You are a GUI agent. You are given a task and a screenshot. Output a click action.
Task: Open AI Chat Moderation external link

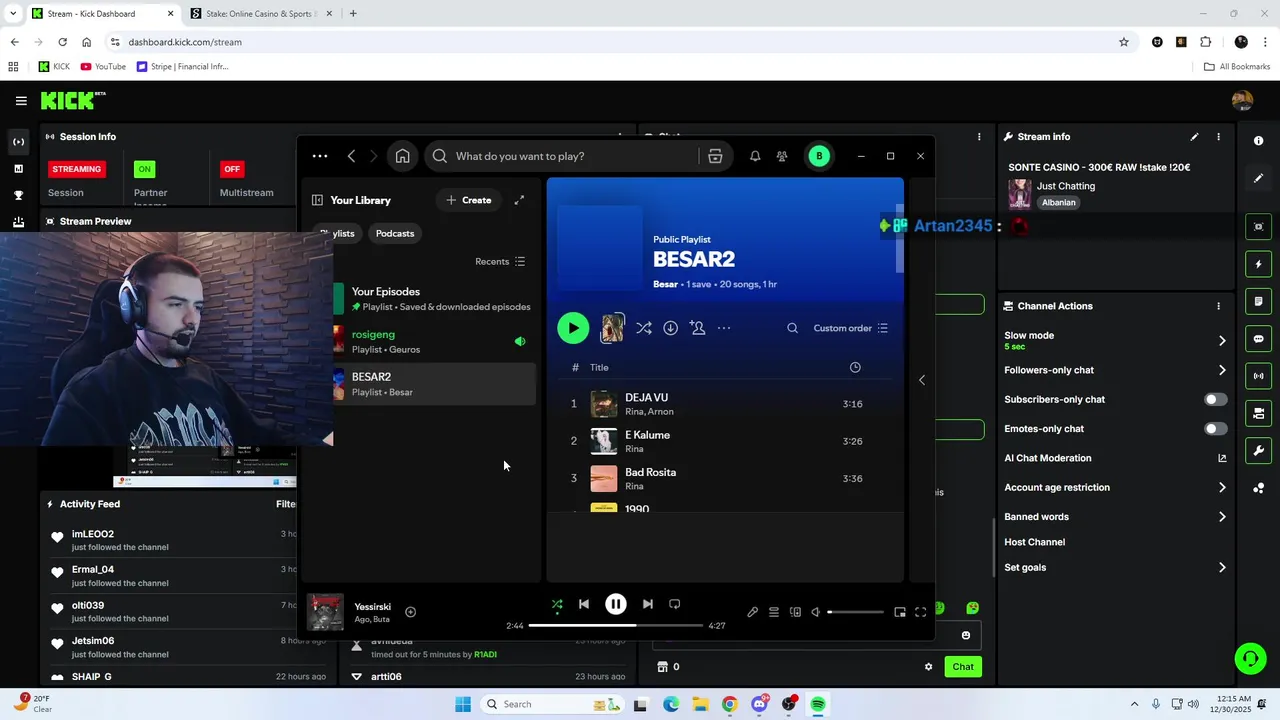1222,458
